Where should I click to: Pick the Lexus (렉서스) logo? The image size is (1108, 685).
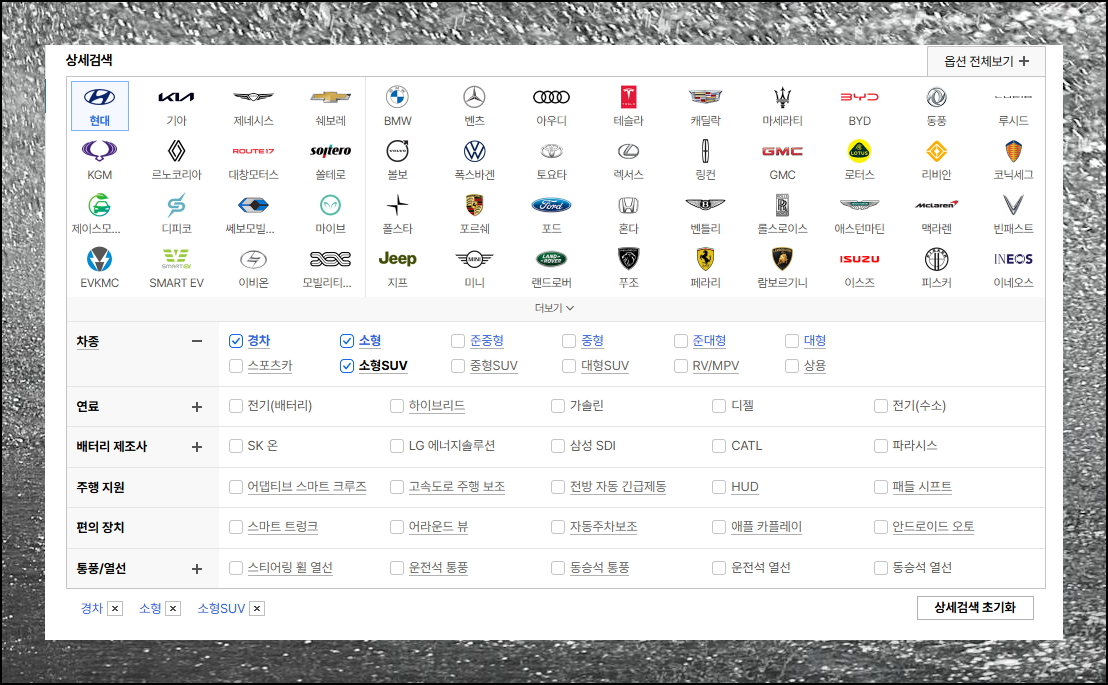pyautogui.click(x=628, y=151)
